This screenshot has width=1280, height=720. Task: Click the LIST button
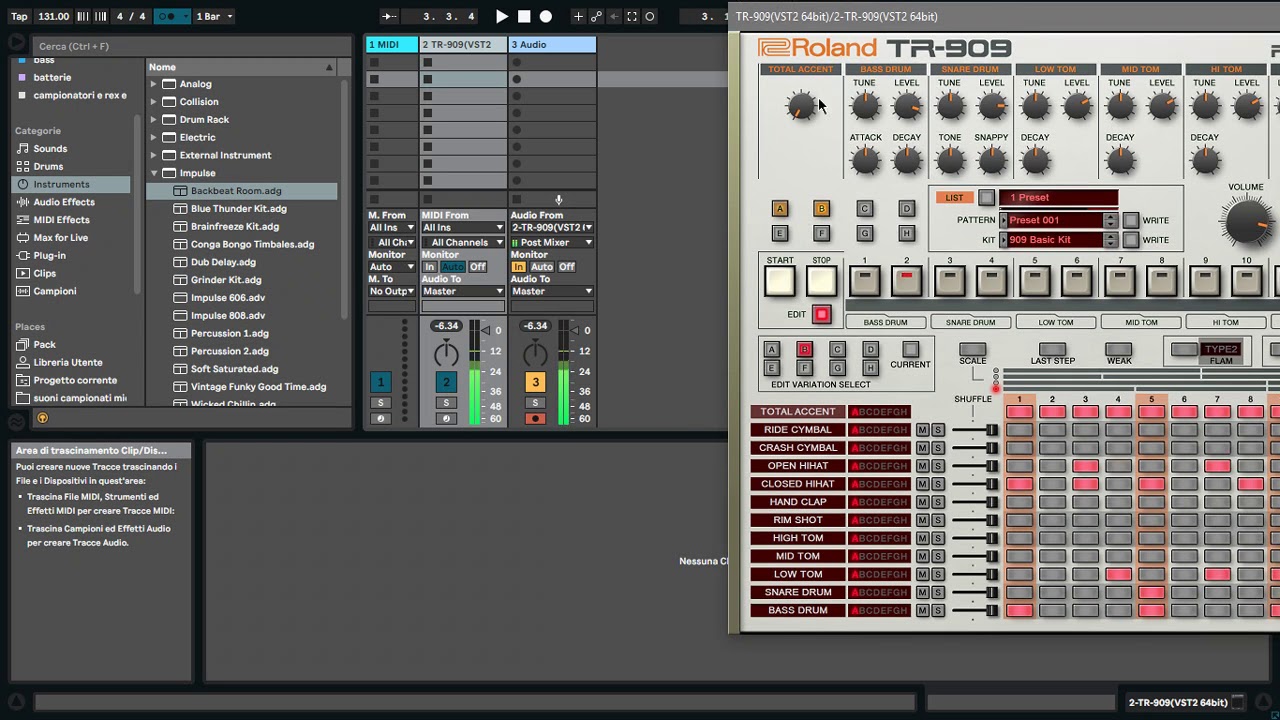(986, 198)
